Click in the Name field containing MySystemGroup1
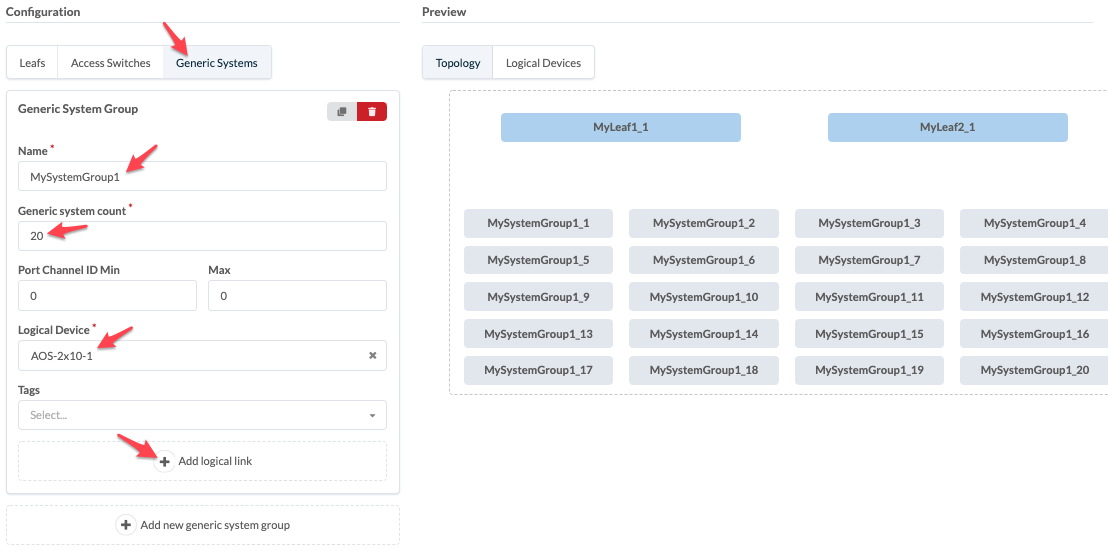Viewport: 1108px width, 559px height. (202, 176)
